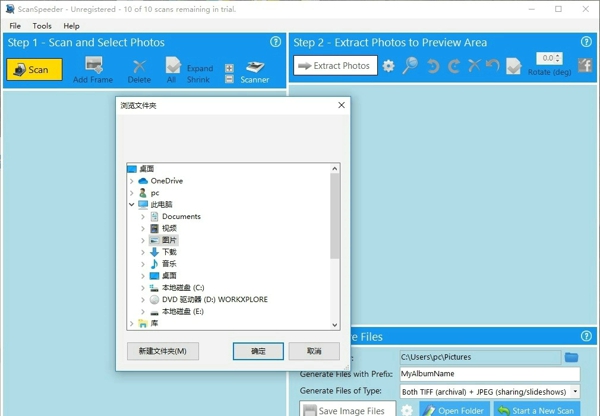Click the yellow Scan button
The height and width of the screenshot is (416, 600).
click(34, 69)
